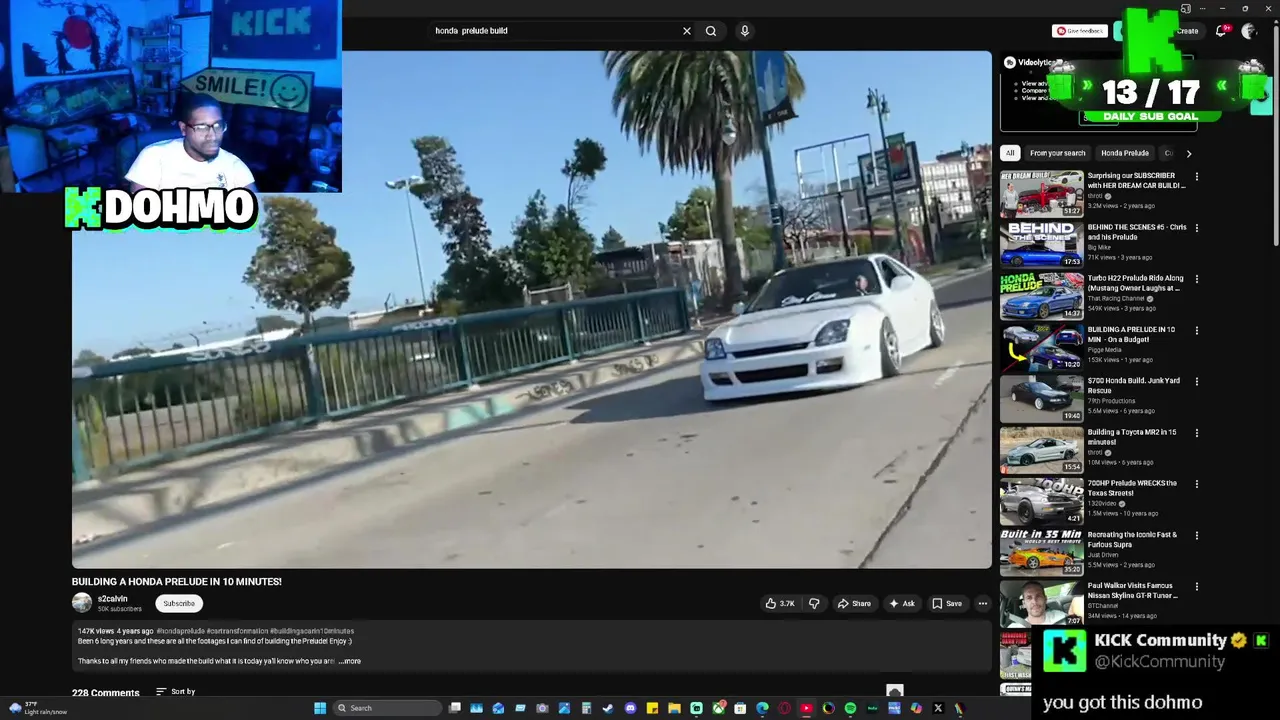Click the s2calvin channel name

pyautogui.click(x=112, y=599)
